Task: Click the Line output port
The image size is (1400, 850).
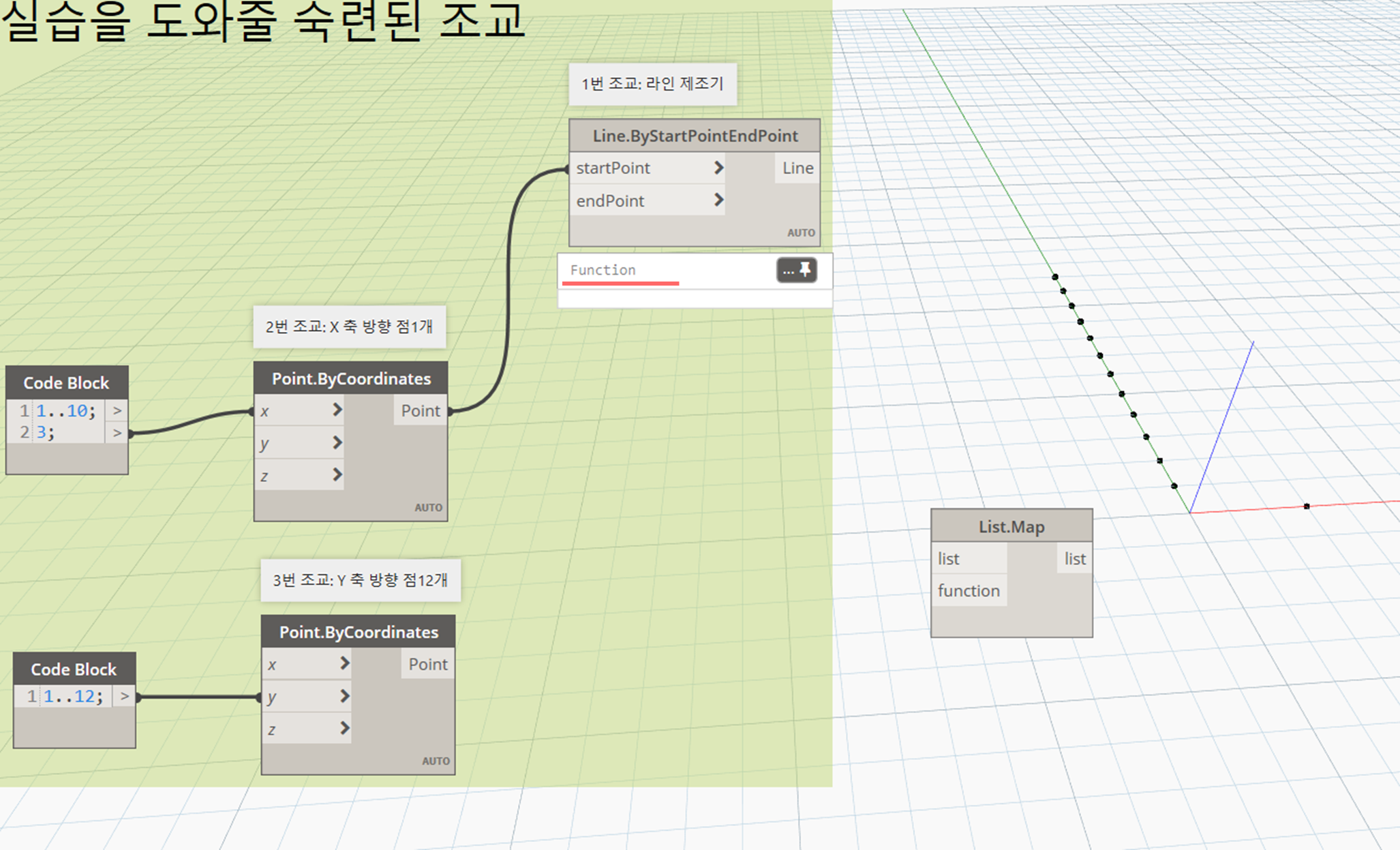Action: [797, 168]
